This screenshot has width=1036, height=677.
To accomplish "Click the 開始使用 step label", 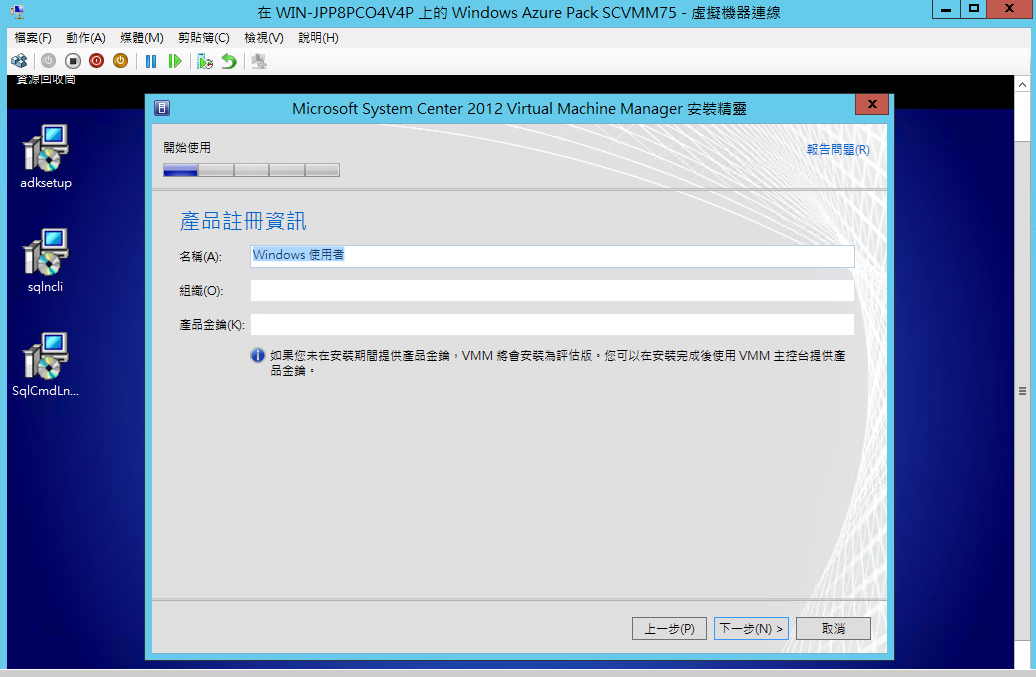I will 187,147.
